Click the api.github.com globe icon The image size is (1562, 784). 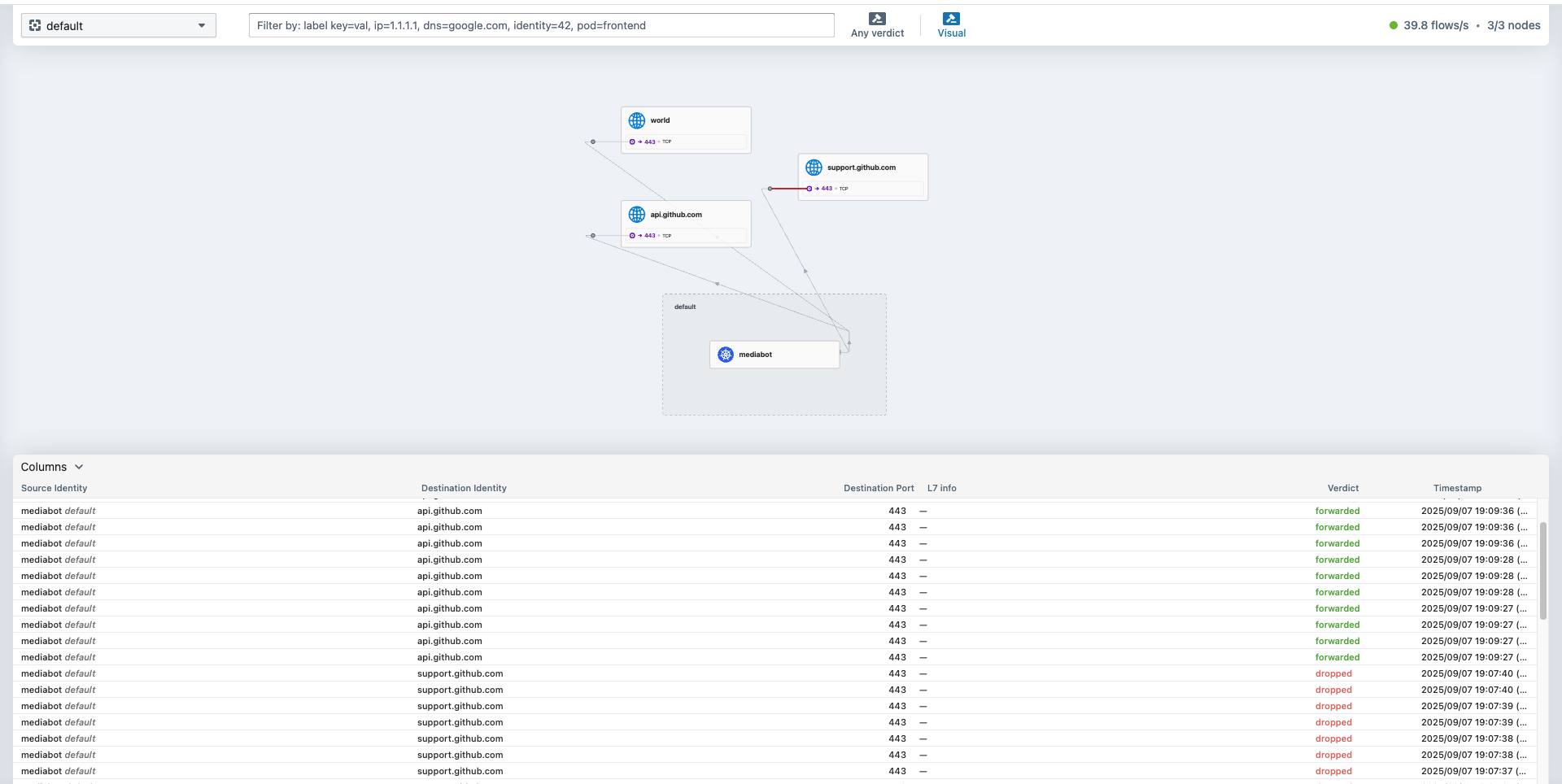[x=637, y=215]
